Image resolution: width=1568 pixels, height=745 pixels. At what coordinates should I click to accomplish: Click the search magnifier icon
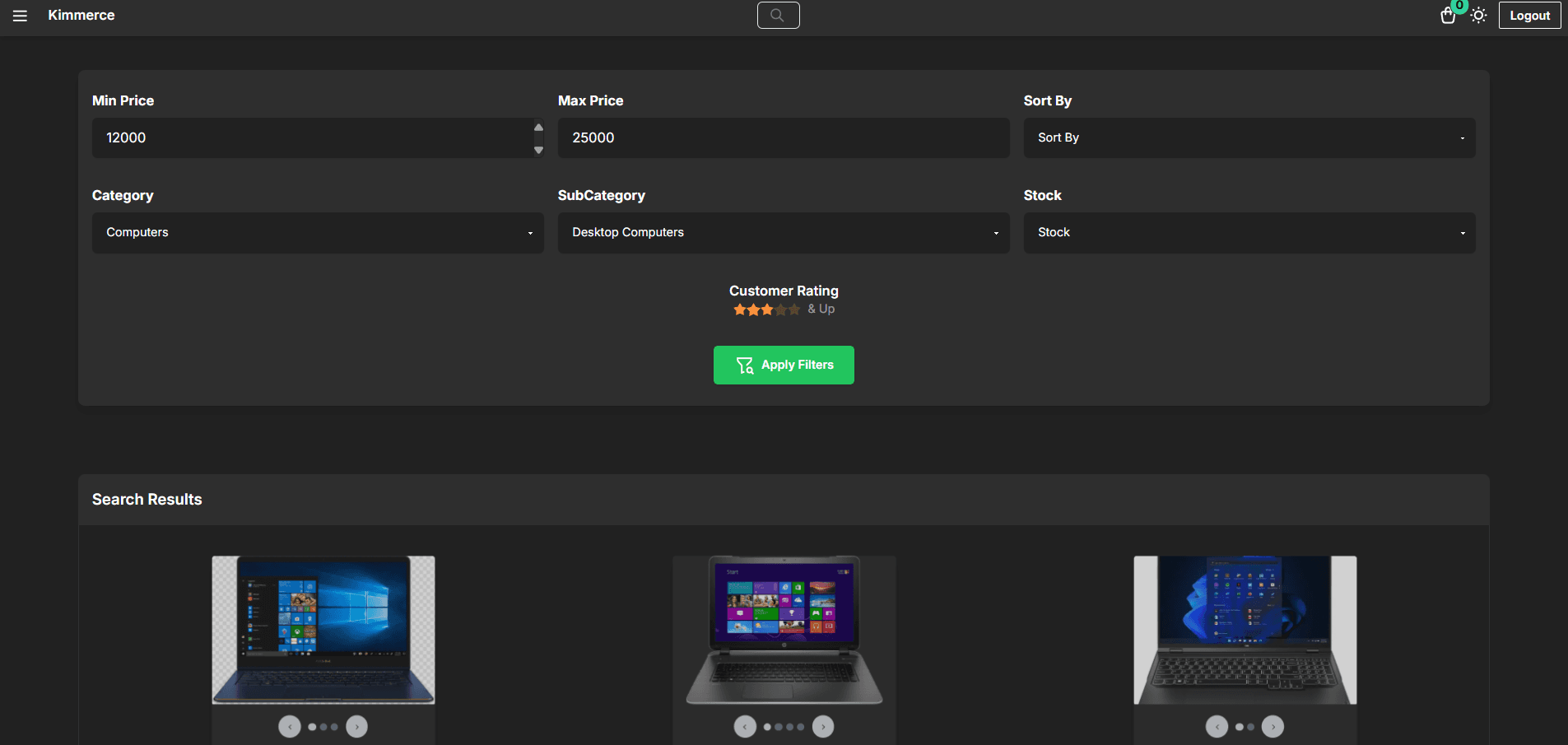[777, 15]
